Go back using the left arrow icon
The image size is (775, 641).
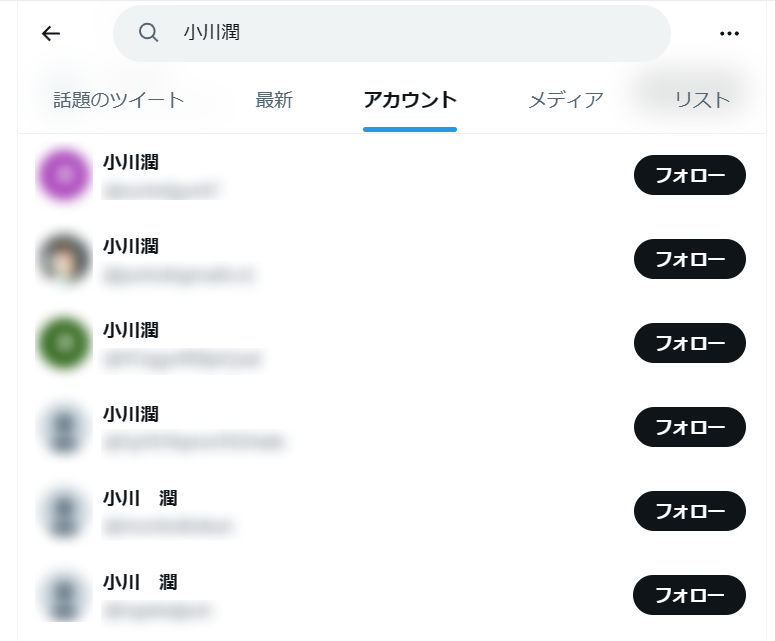pos(51,34)
